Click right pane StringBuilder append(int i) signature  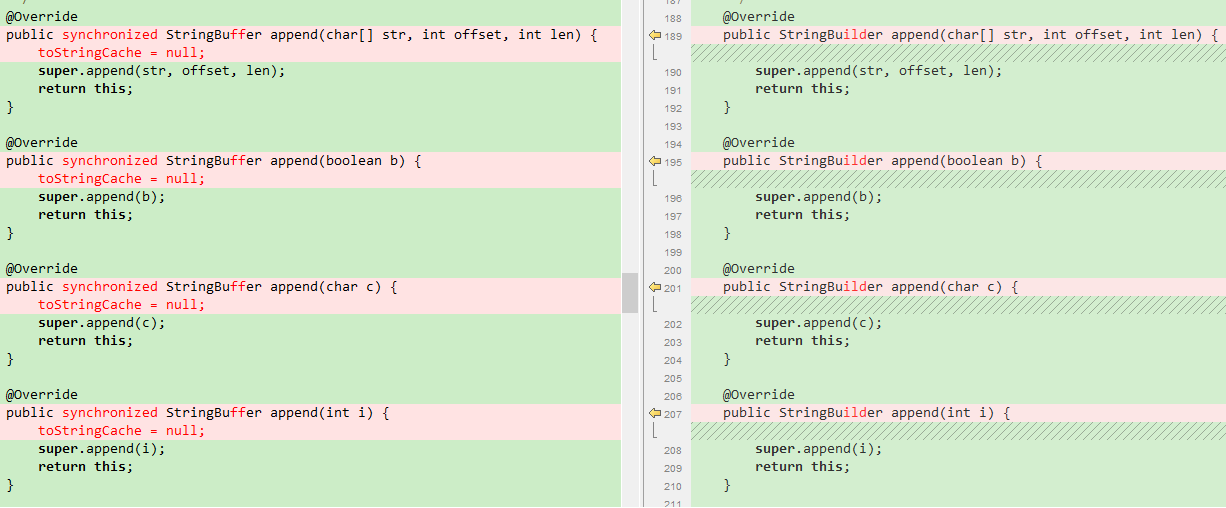pyautogui.click(x=867, y=413)
